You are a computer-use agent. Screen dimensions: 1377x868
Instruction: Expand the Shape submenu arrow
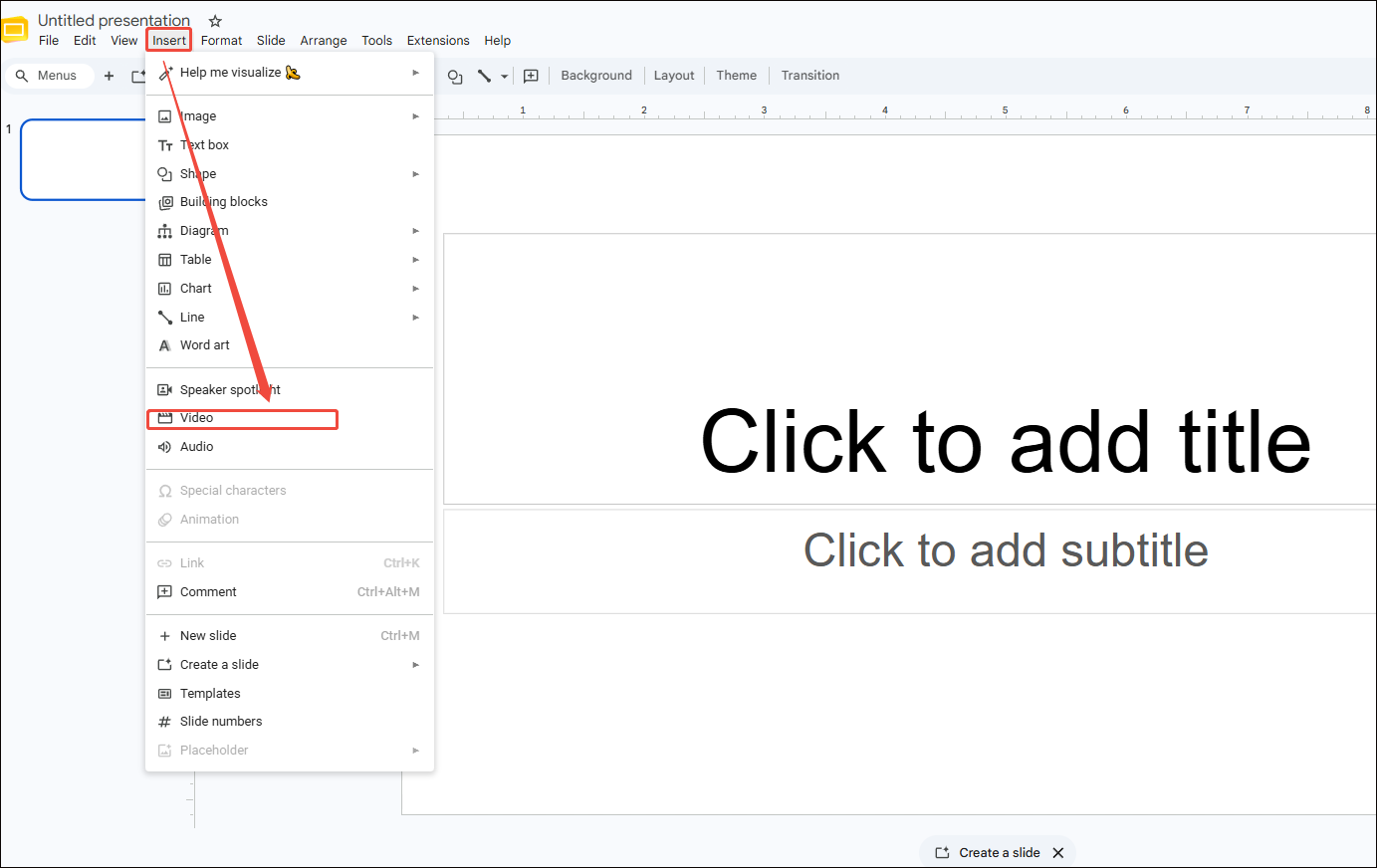pos(415,174)
